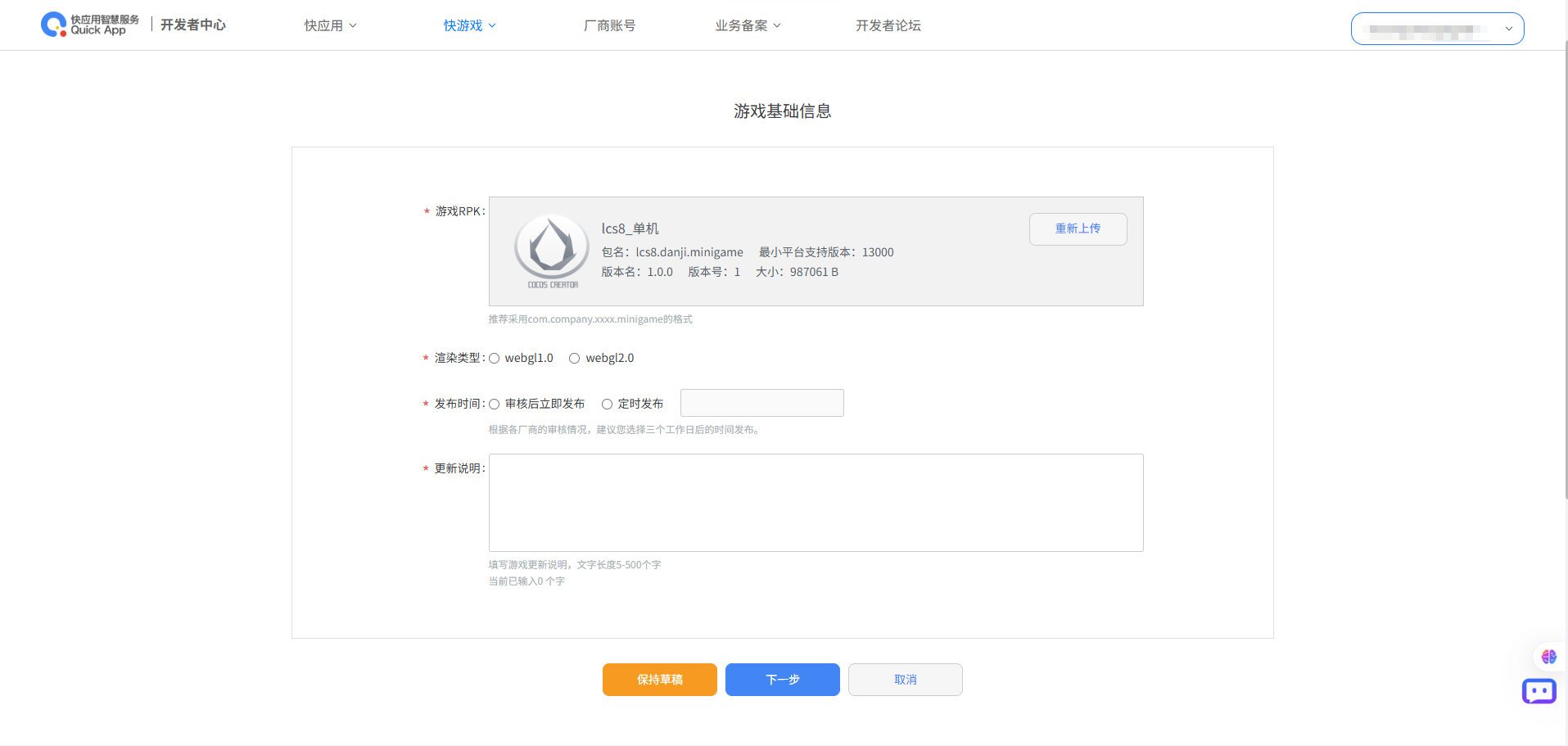Click the orange 保持草稿 button
The height and width of the screenshot is (746, 1568).
(660, 680)
